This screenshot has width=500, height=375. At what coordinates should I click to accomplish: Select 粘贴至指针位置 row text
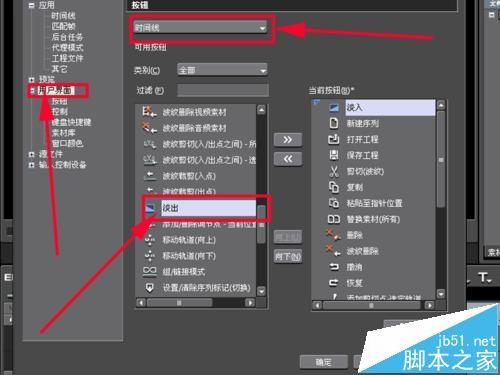[x=374, y=203]
